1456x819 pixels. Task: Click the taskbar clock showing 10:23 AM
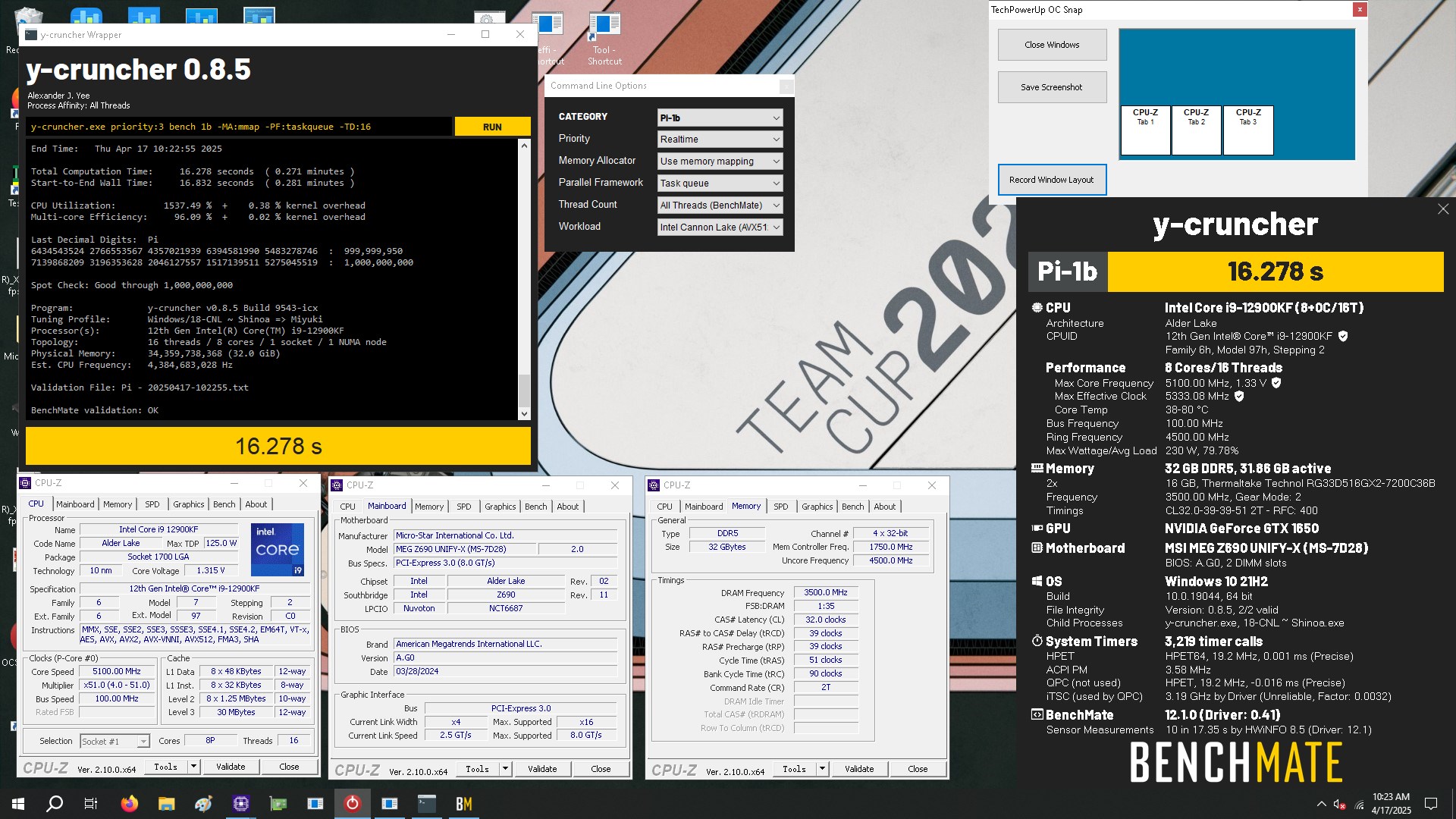tap(1391, 804)
